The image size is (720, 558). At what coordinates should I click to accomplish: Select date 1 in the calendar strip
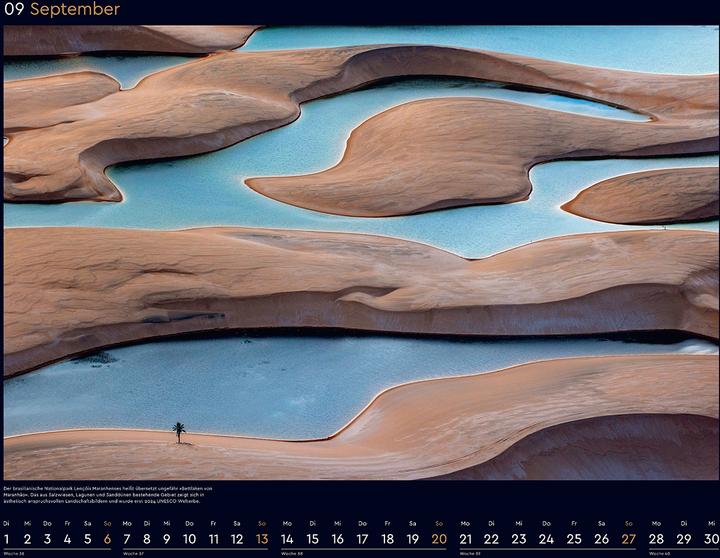[6, 539]
